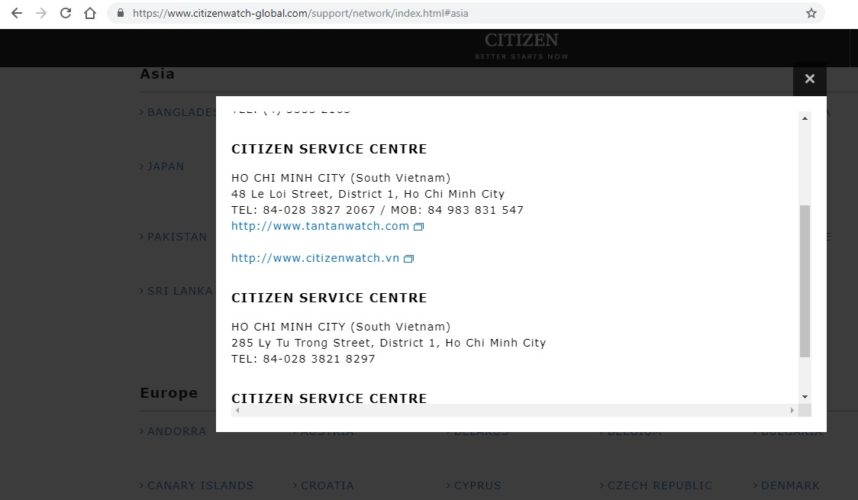Click the browser back arrow
Image resolution: width=858 pixels, height=500 pixels.
(x=16, y=14)
